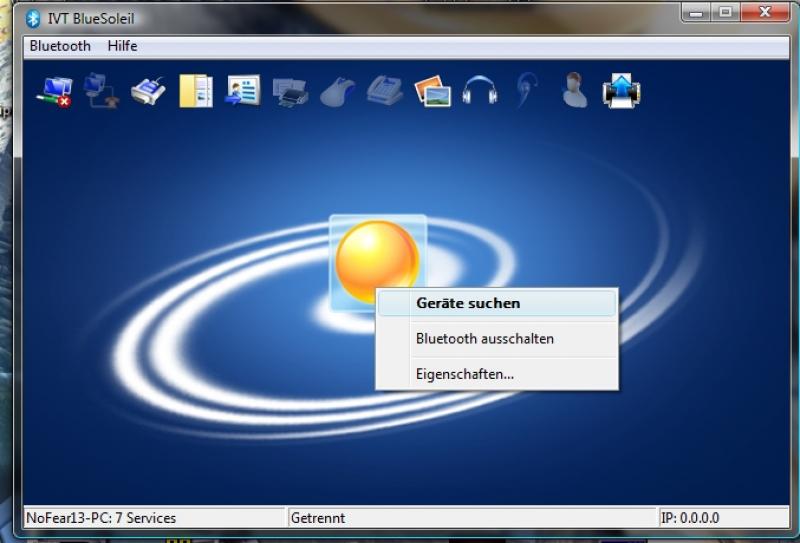Click the orange sun local device ball

click(378, 261)
